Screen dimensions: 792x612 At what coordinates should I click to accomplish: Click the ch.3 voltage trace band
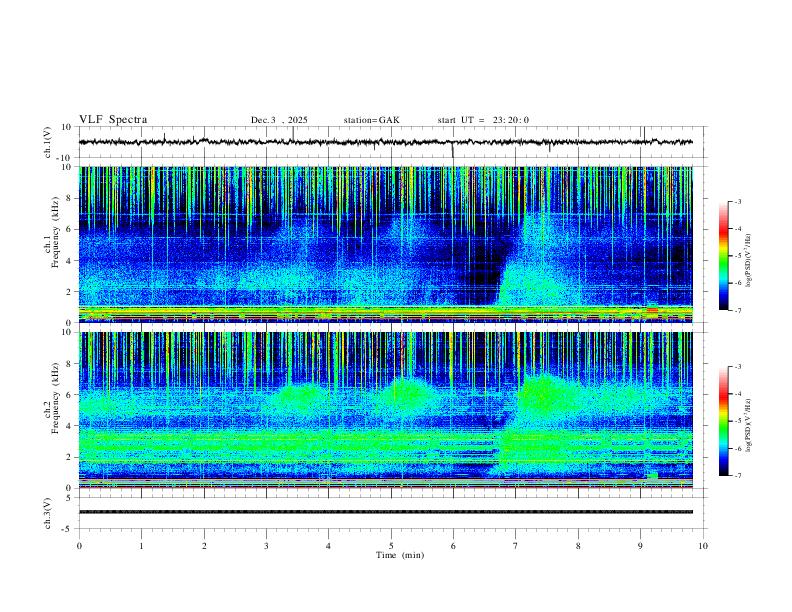point(386,512)
